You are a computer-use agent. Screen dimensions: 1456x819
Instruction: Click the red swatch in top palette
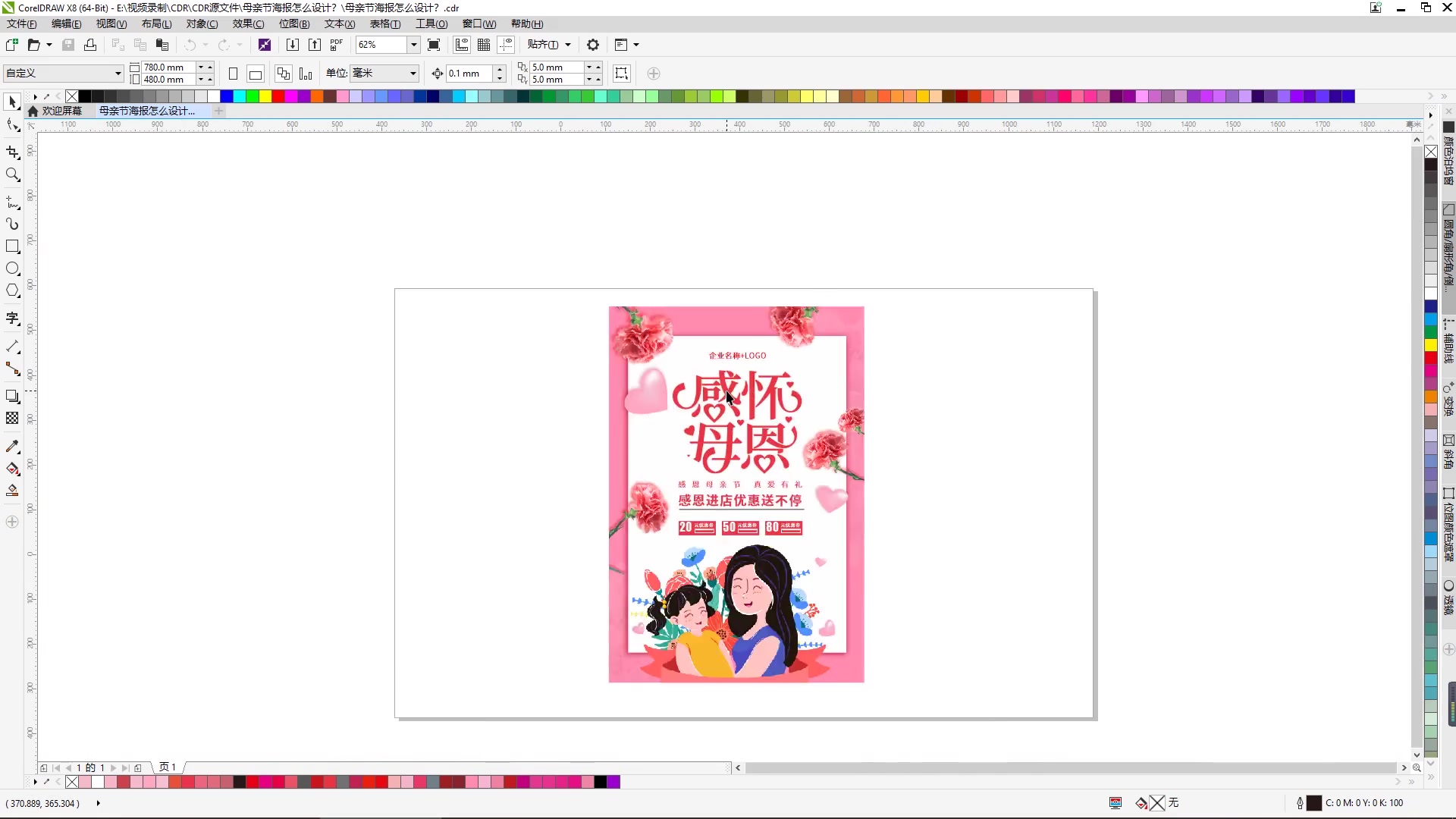coord(278,96)
